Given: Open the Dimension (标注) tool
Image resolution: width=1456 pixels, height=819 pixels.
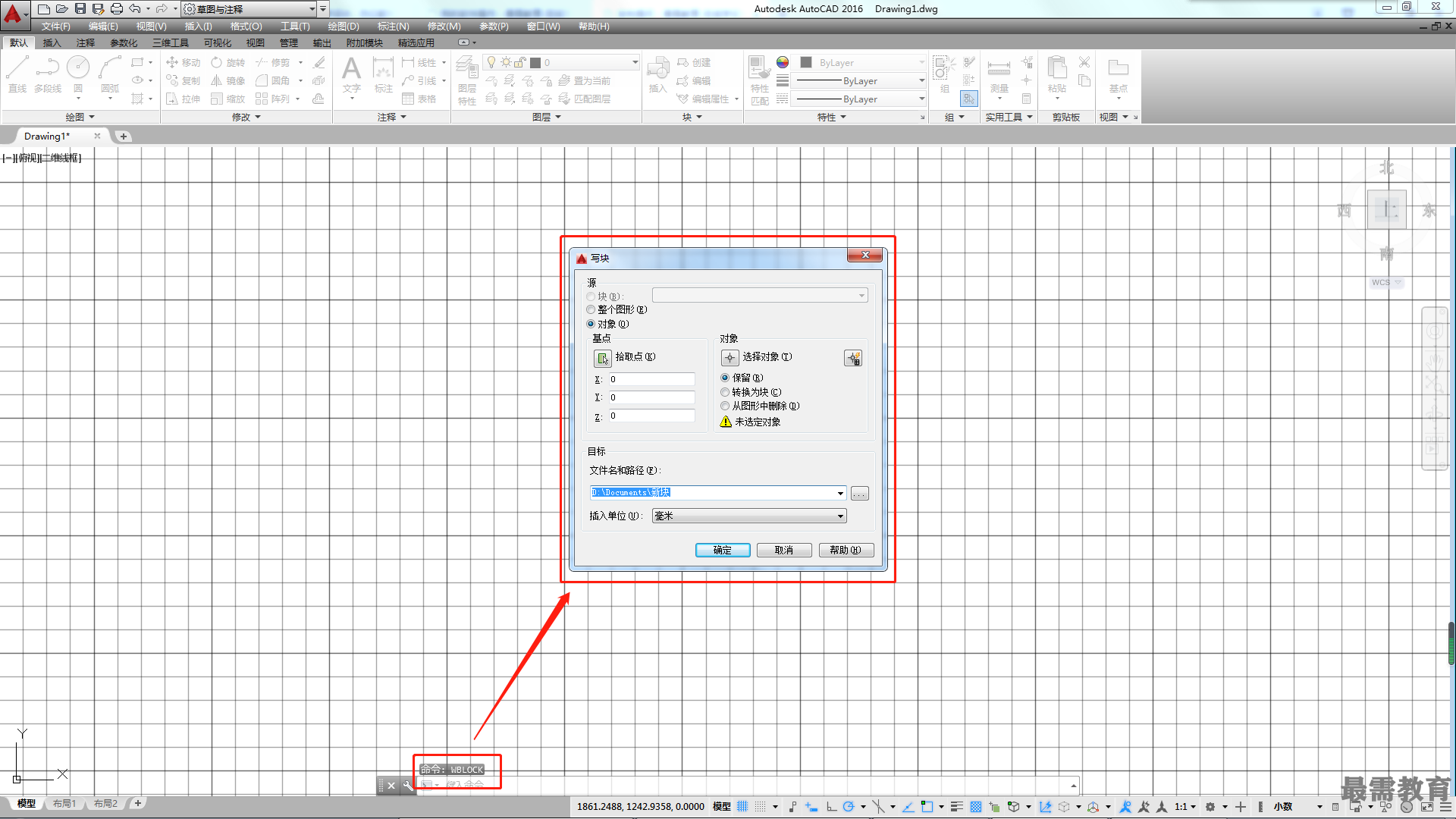Looking at the screenshot, I should [x=383, y=74].
